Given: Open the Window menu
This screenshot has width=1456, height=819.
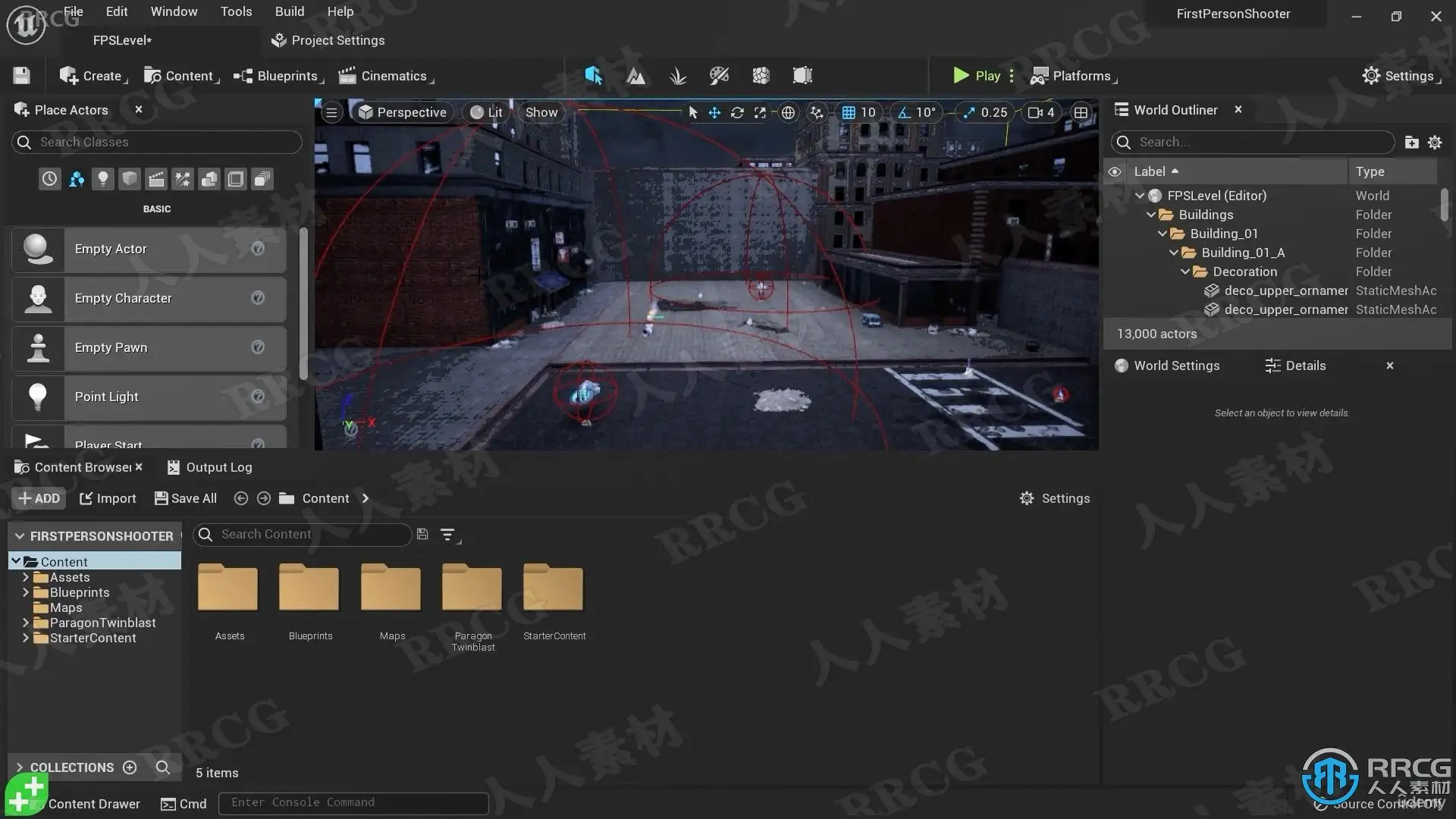Looking at the screenshot, I should coord(174,11).
